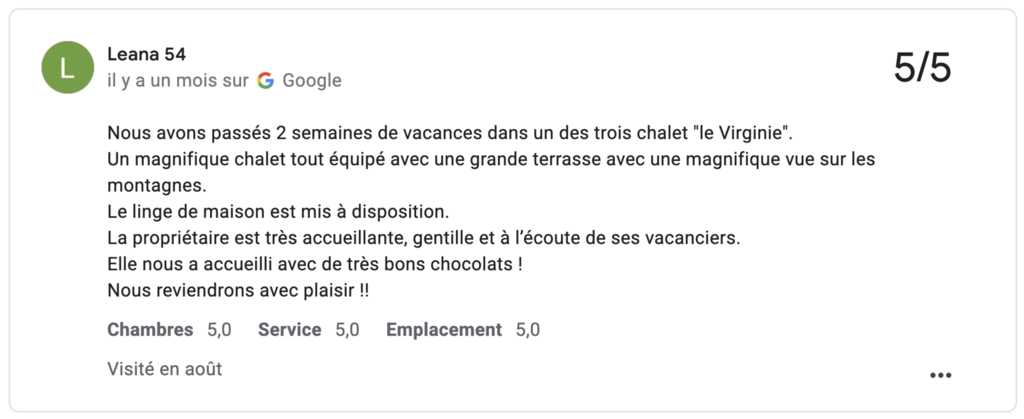Click the 5,0 score beside Emplacement

pos(528,329)
